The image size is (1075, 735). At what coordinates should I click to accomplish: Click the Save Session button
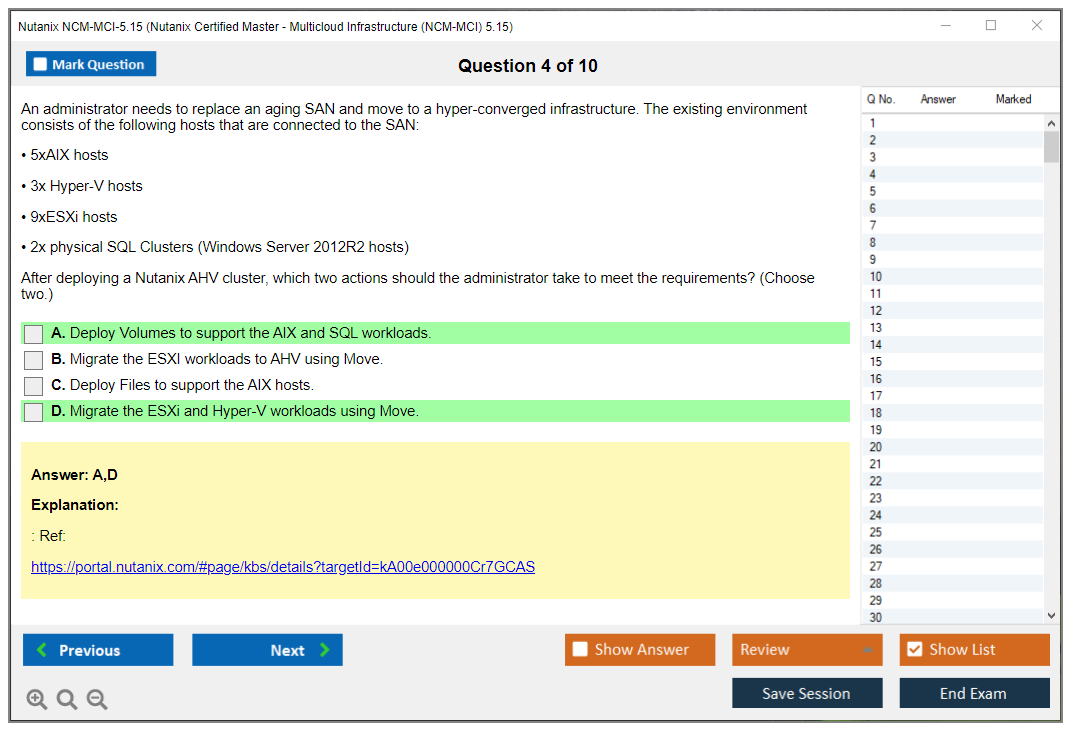point(806,693)
